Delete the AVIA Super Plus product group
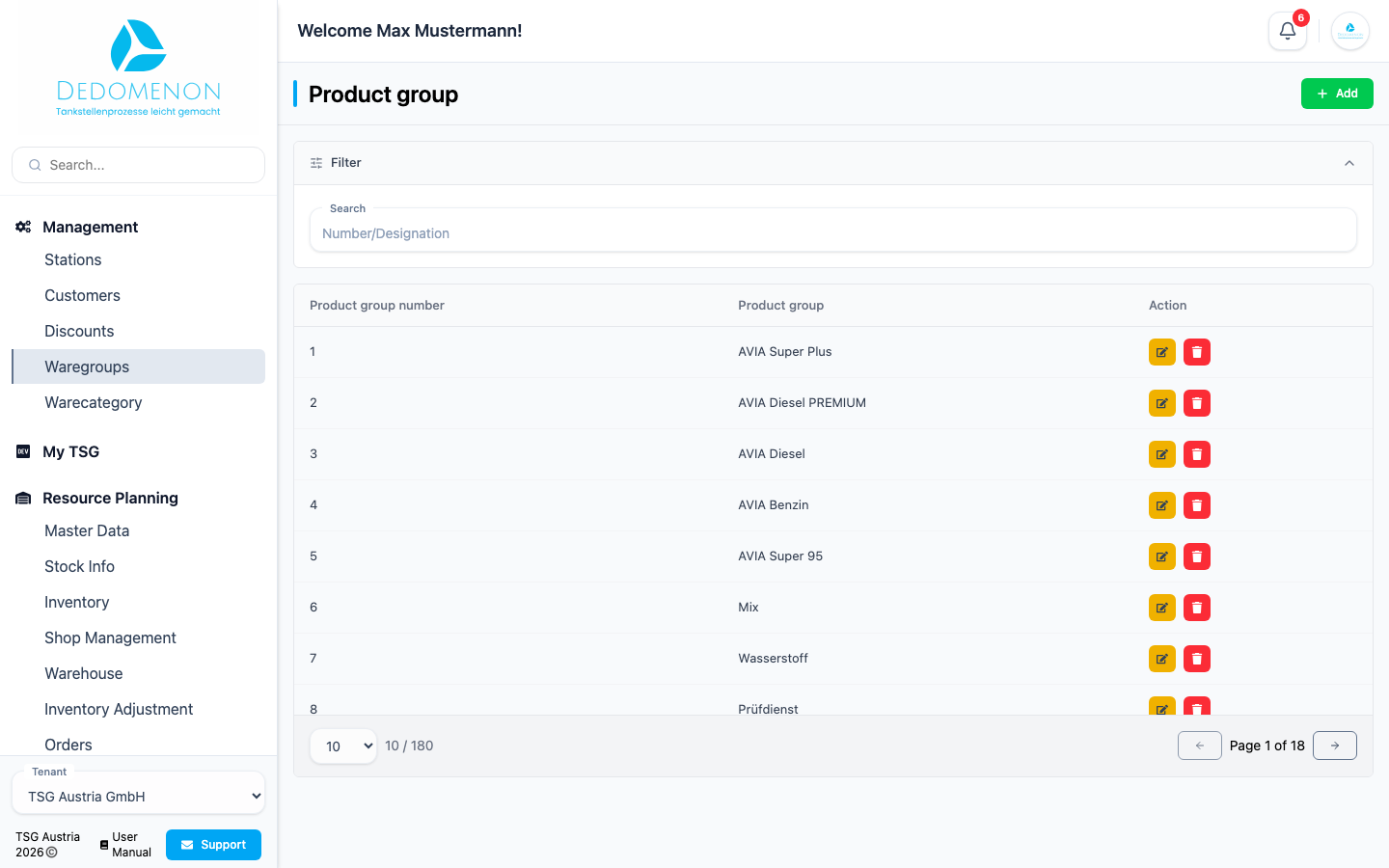This screenshot has width=1389, height=868. click(x=1197, y=352)
